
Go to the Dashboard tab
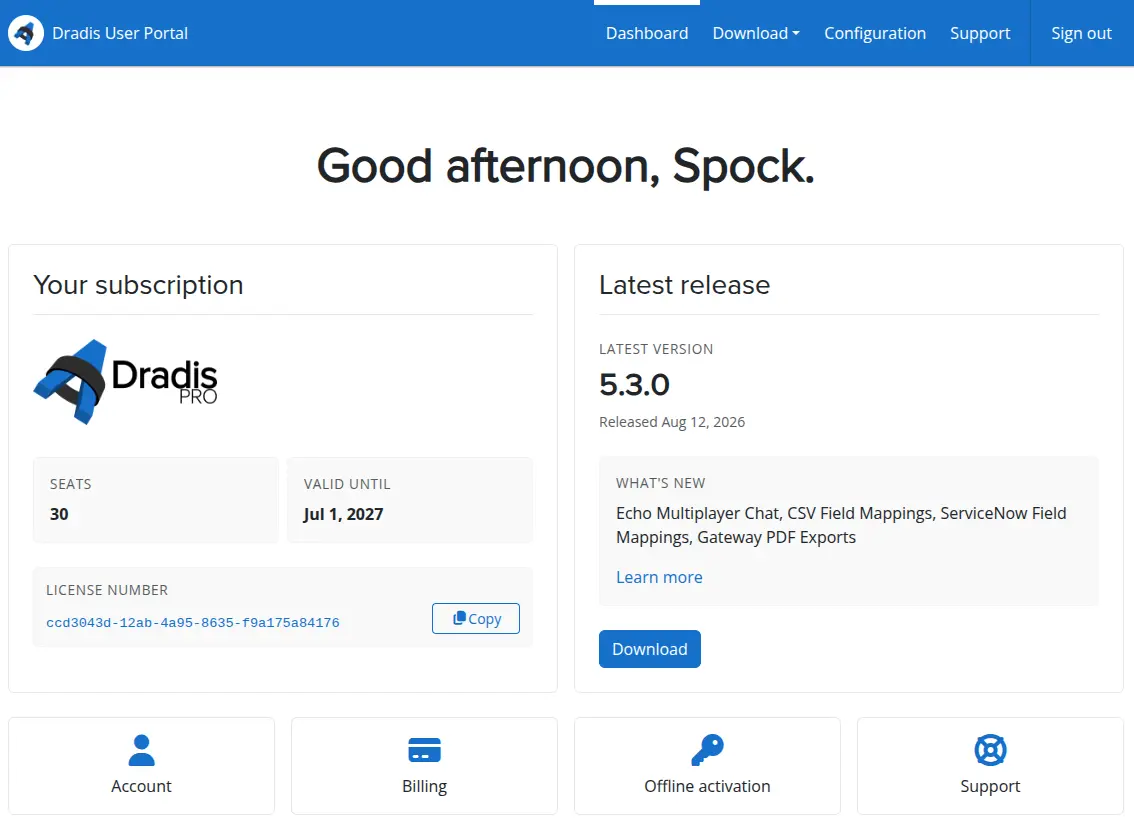[647, 33]
